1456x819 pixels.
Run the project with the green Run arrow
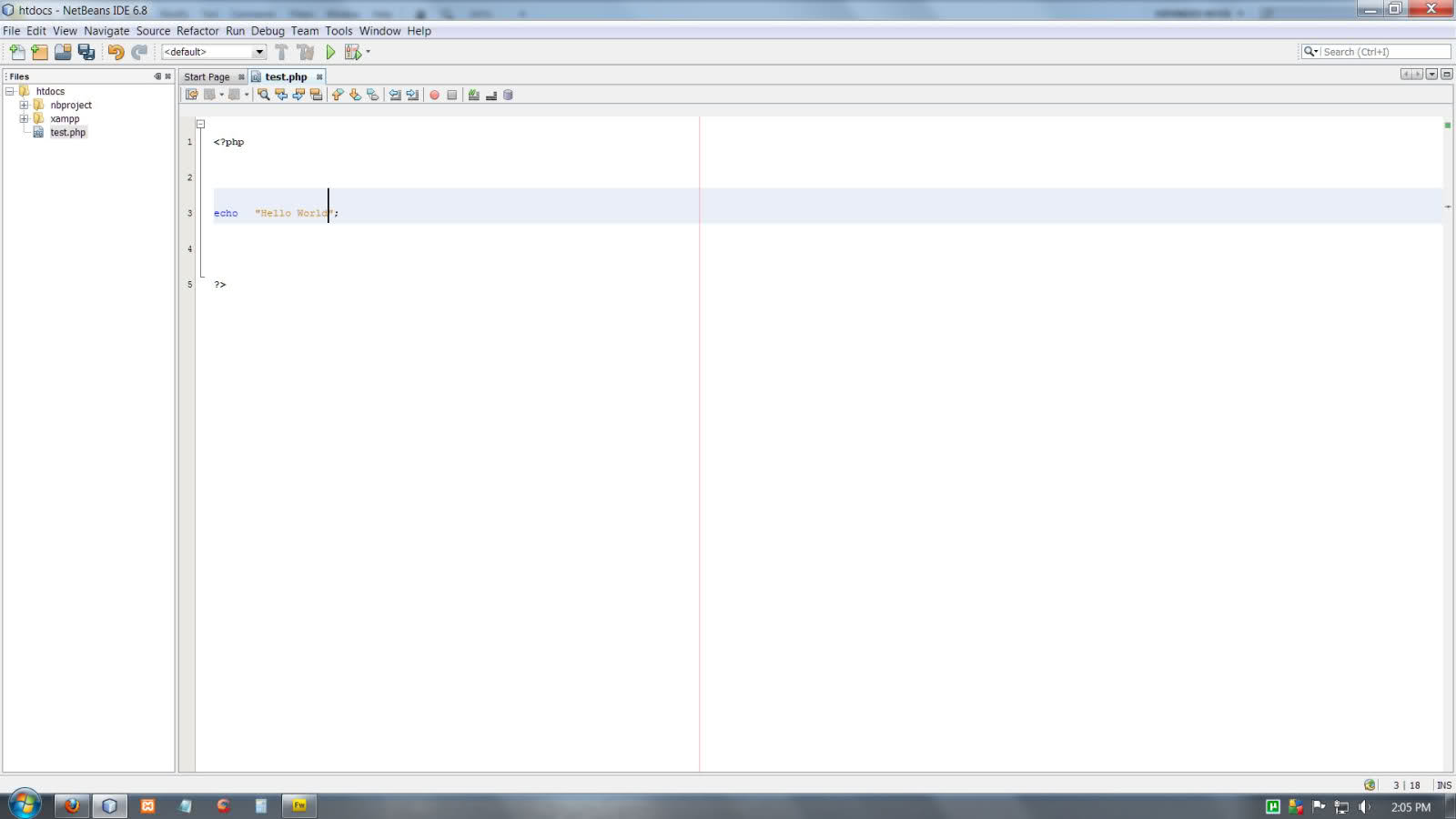[x=330, y=52]
